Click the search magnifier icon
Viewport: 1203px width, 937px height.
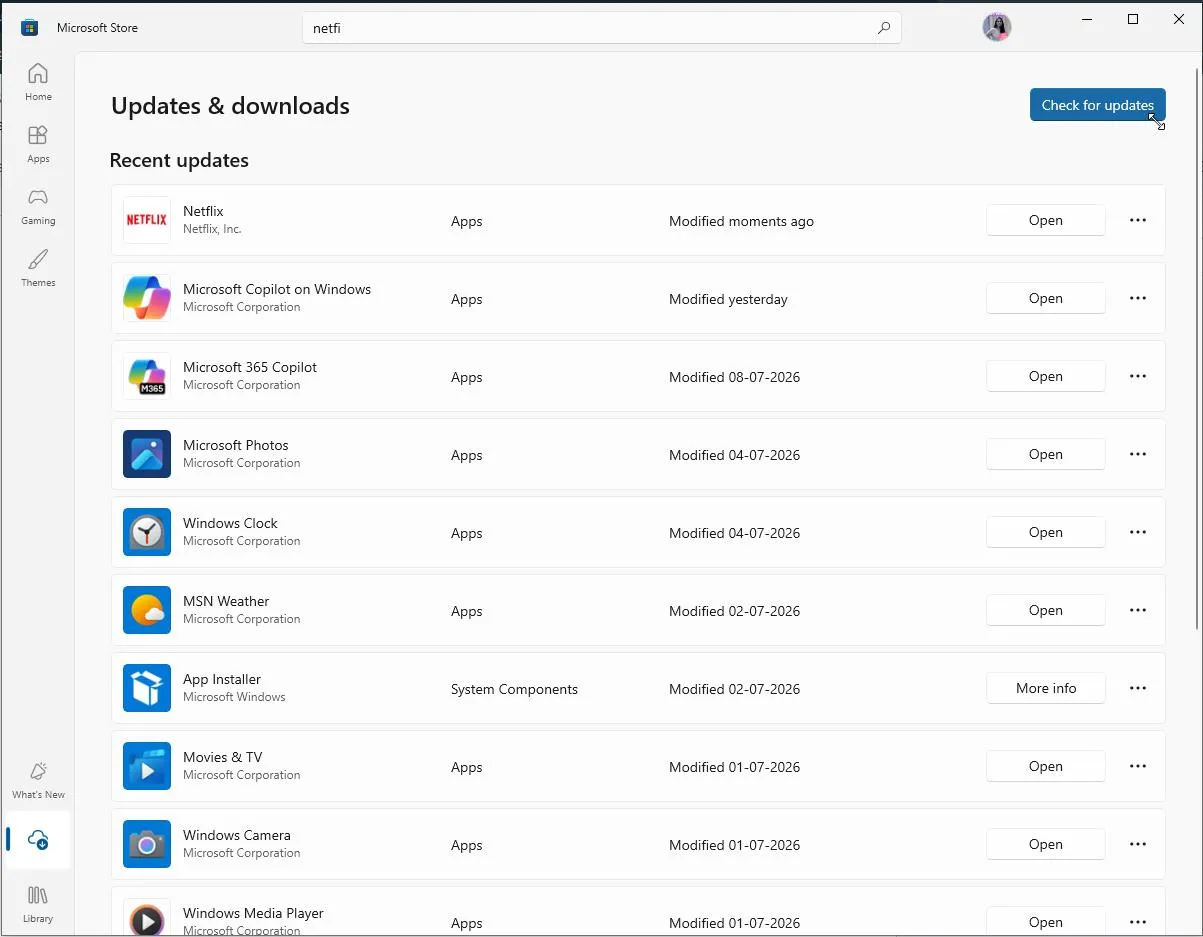883,28
